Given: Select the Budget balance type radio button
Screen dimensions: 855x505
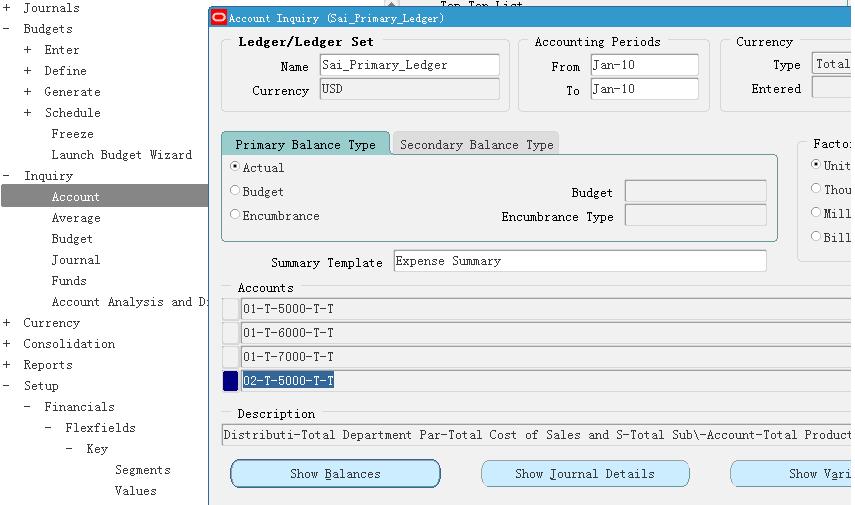Looking at the screenshot, I should (235, 190).
